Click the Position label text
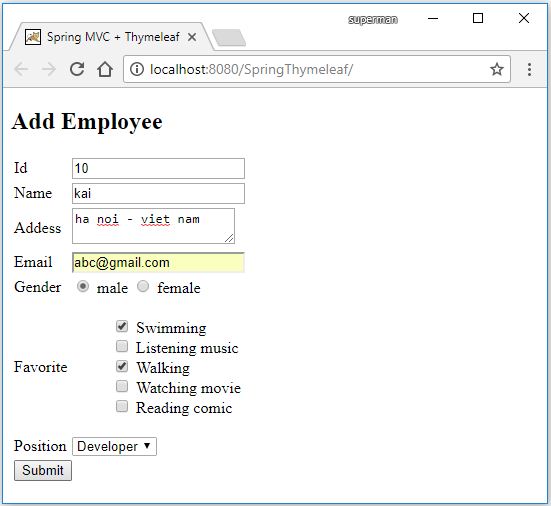551x506 pixels. [40, 446]
